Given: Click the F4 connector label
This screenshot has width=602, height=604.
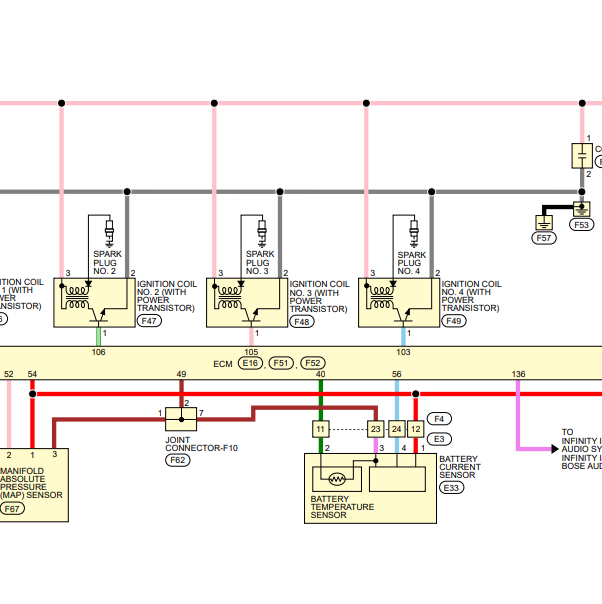Looking at the screenshot, I should [439, 419].
